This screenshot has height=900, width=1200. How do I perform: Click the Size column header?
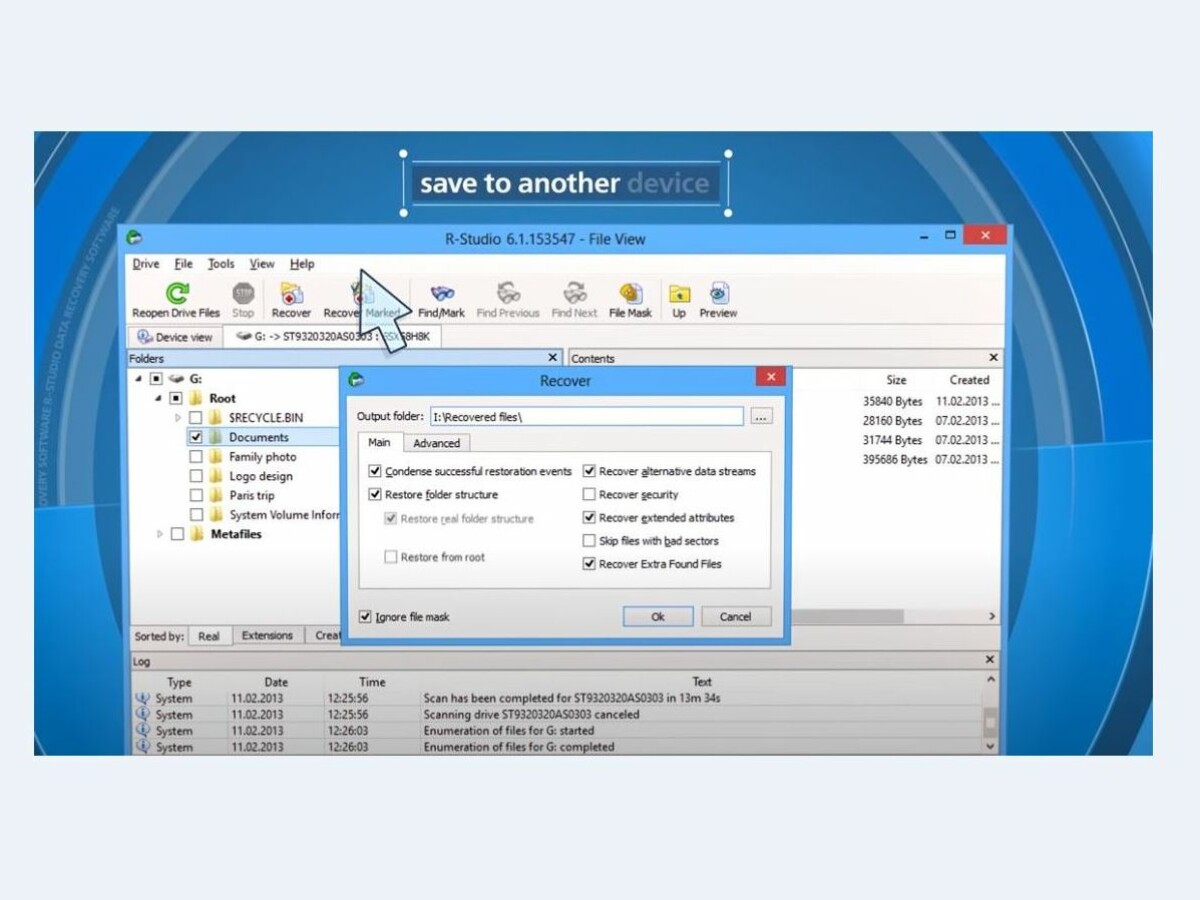point(897,380)
